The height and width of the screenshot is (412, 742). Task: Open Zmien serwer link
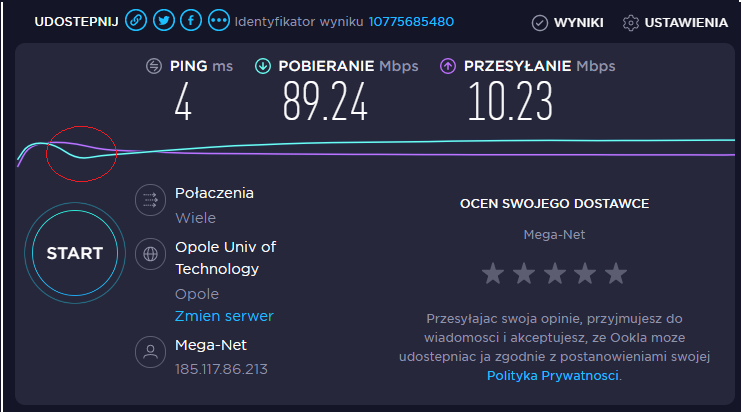pos(224,316)
